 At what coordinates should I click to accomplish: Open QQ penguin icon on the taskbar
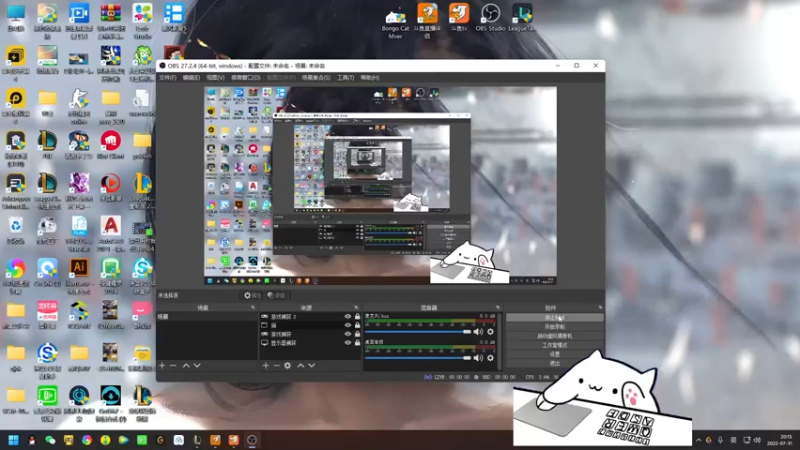coord(32,440)
